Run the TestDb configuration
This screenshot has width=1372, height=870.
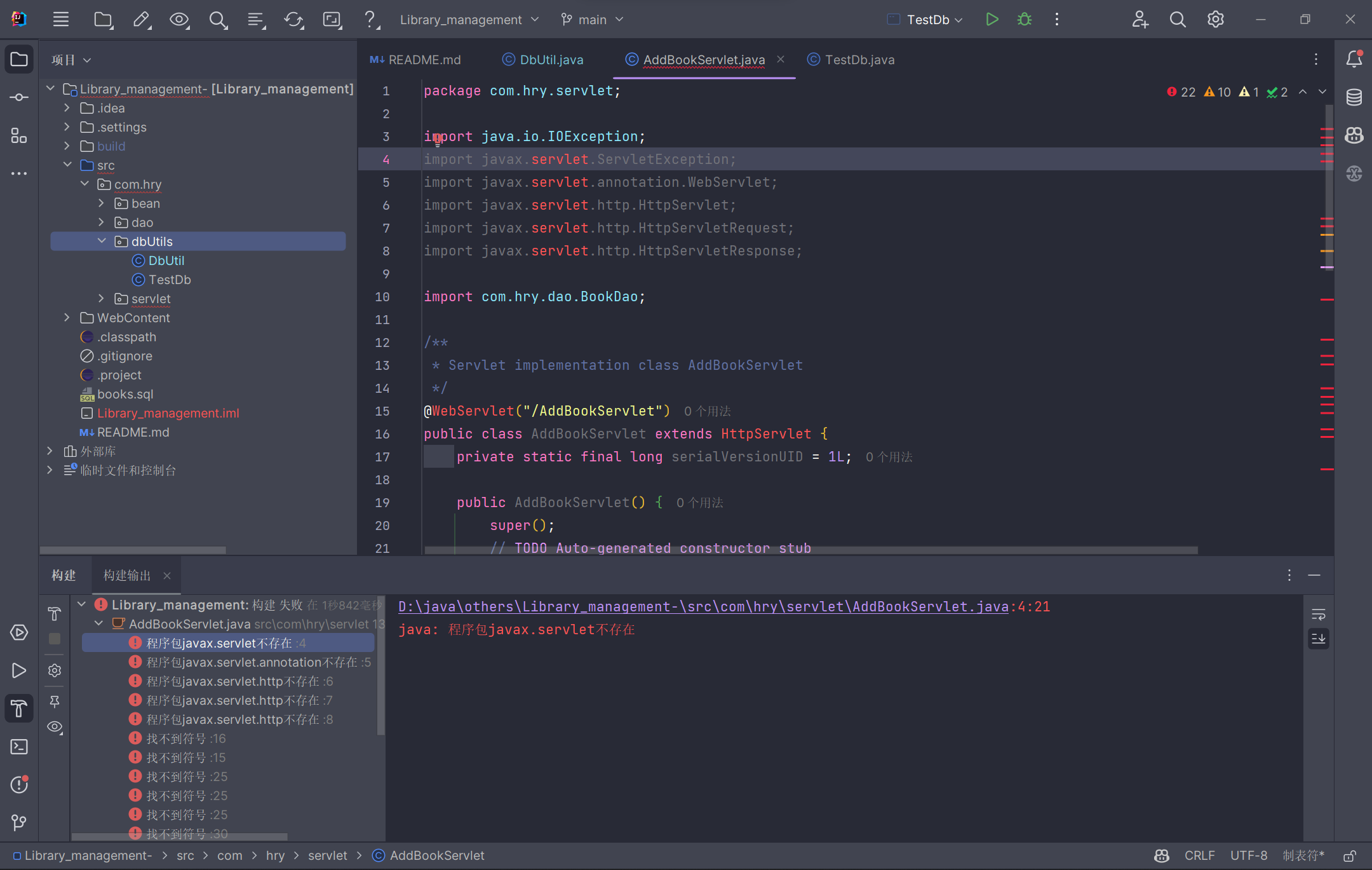992,20
